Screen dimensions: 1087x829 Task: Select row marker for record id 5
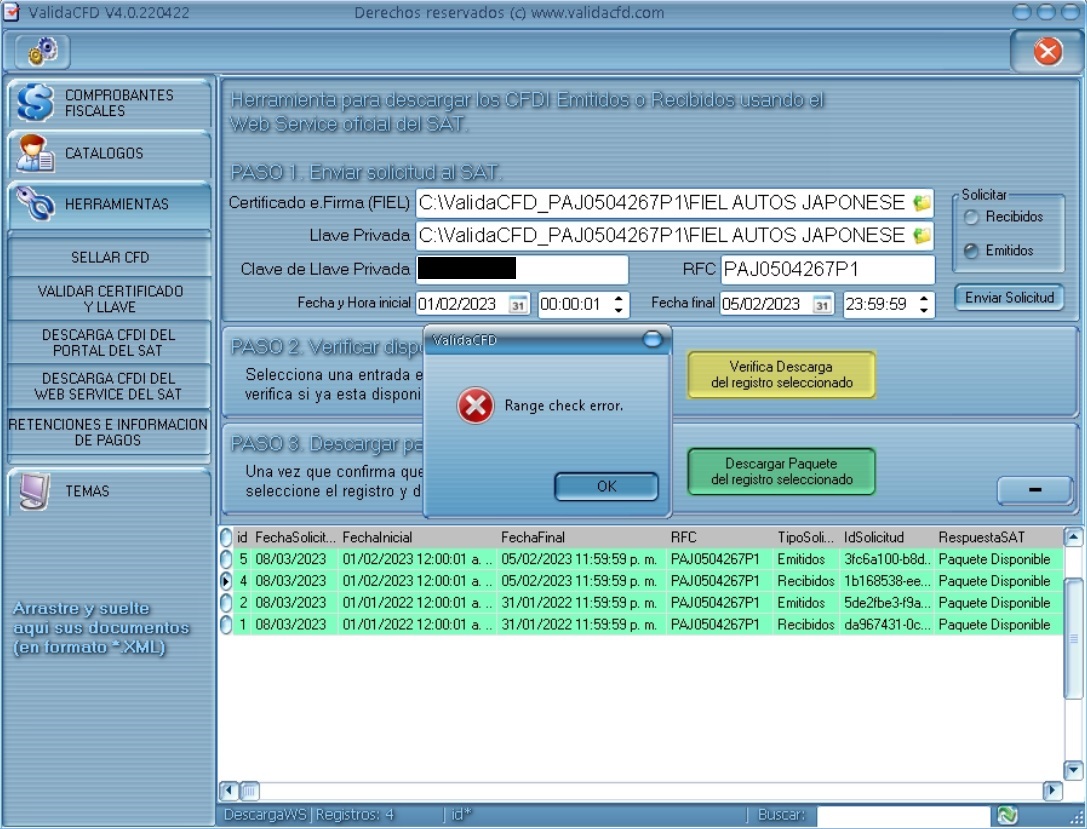(226, 559)
